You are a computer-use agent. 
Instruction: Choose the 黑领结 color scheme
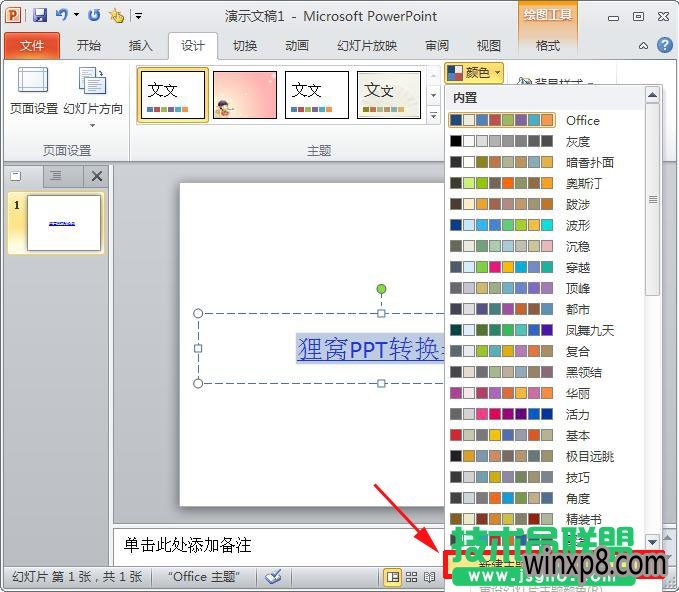click(x=544, y=372)
